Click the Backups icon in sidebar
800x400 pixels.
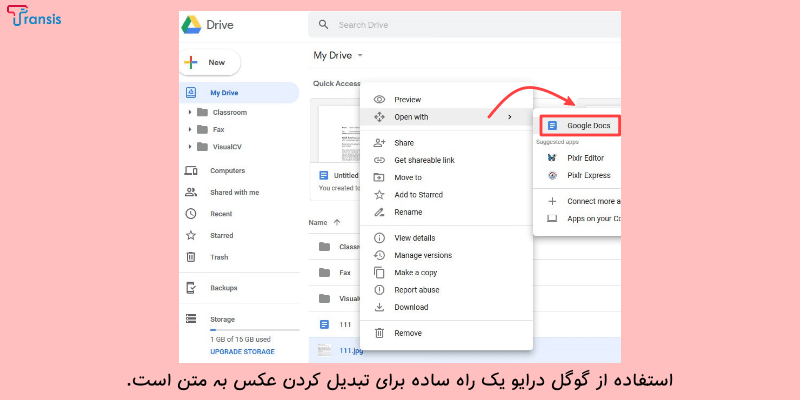(191, 288)
